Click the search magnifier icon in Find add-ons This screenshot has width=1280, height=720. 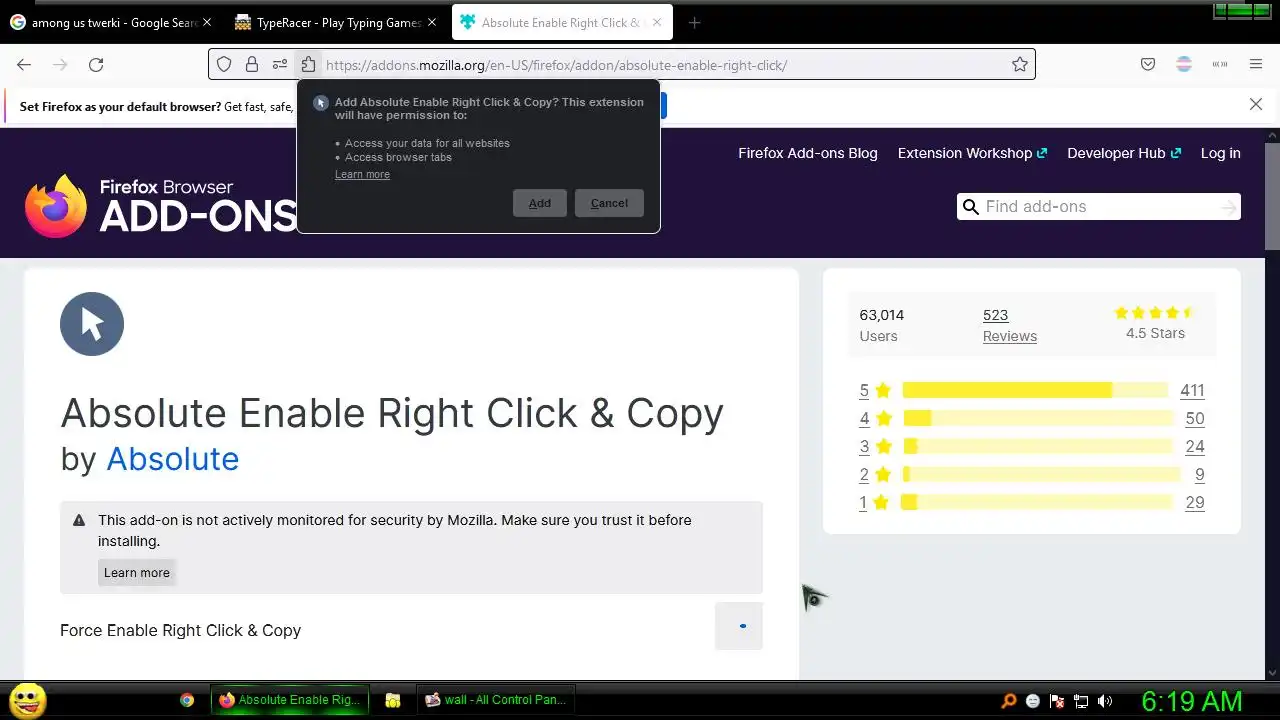click(970, 207)
